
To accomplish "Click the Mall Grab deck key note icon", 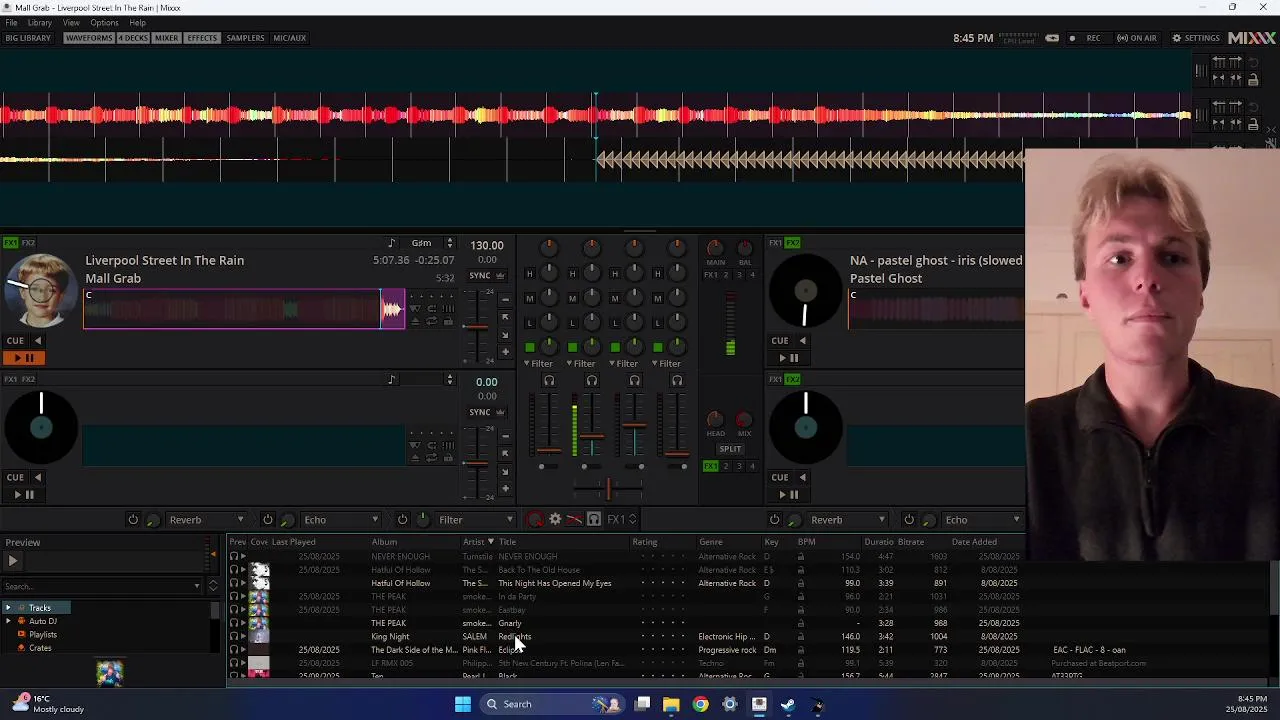I will point(392,243).
